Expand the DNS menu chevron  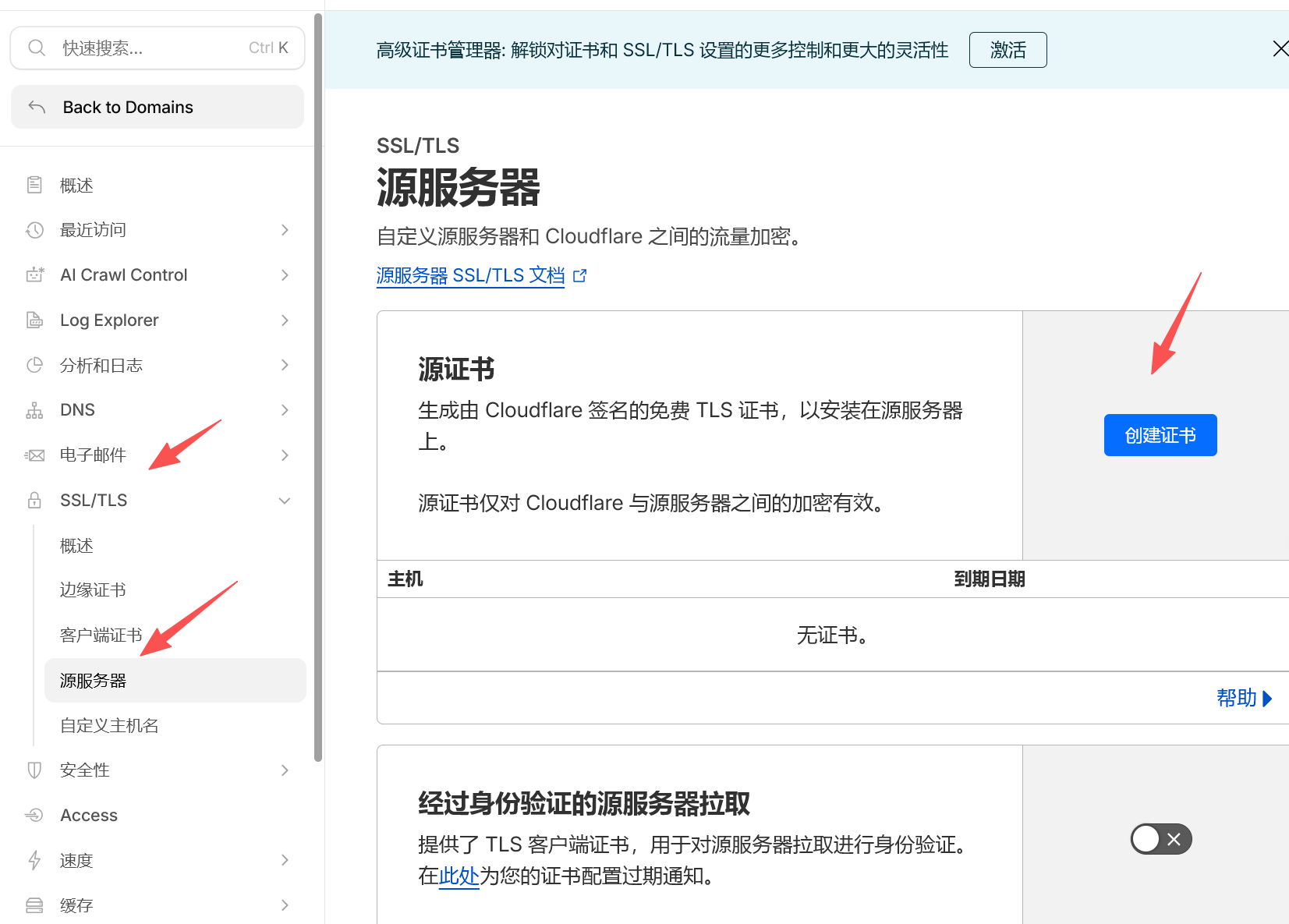pos(285,410)
